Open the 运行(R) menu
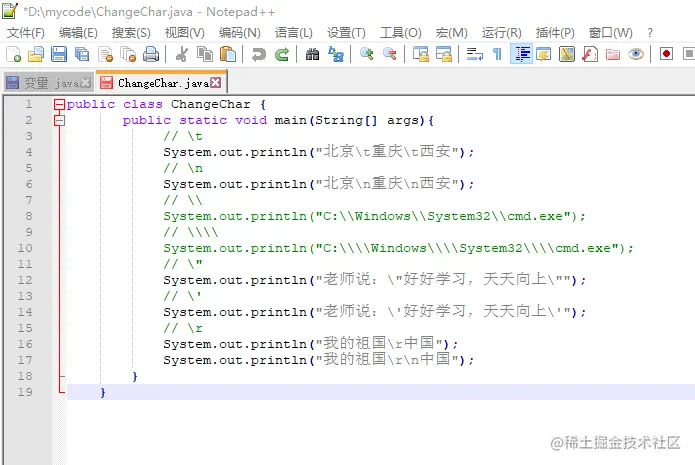 [x=501, y=32]
